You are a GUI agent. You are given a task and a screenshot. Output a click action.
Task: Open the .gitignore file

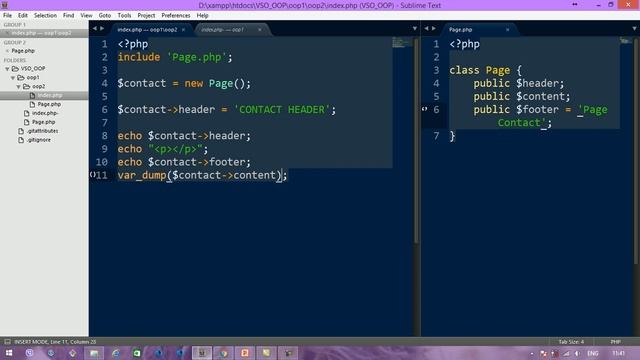pyautogui.click(x=39, y=140)
